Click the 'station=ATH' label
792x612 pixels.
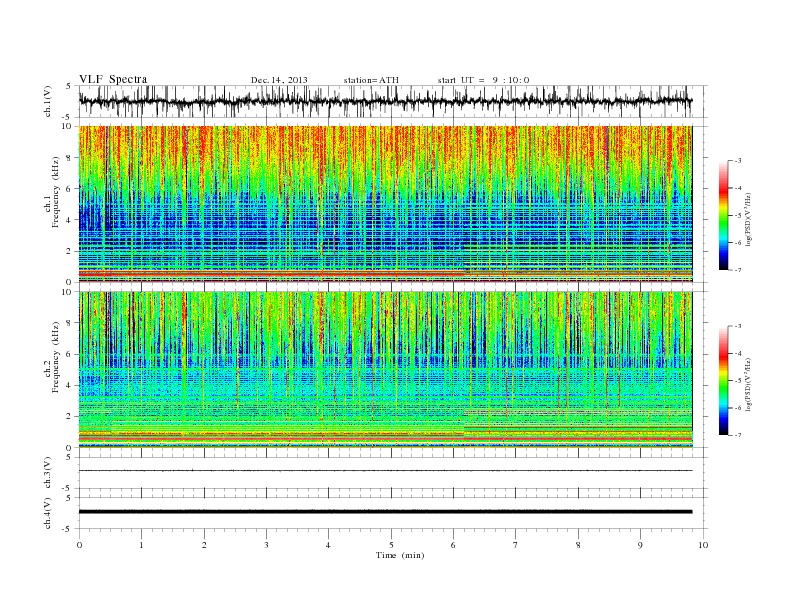coord(371,80)
